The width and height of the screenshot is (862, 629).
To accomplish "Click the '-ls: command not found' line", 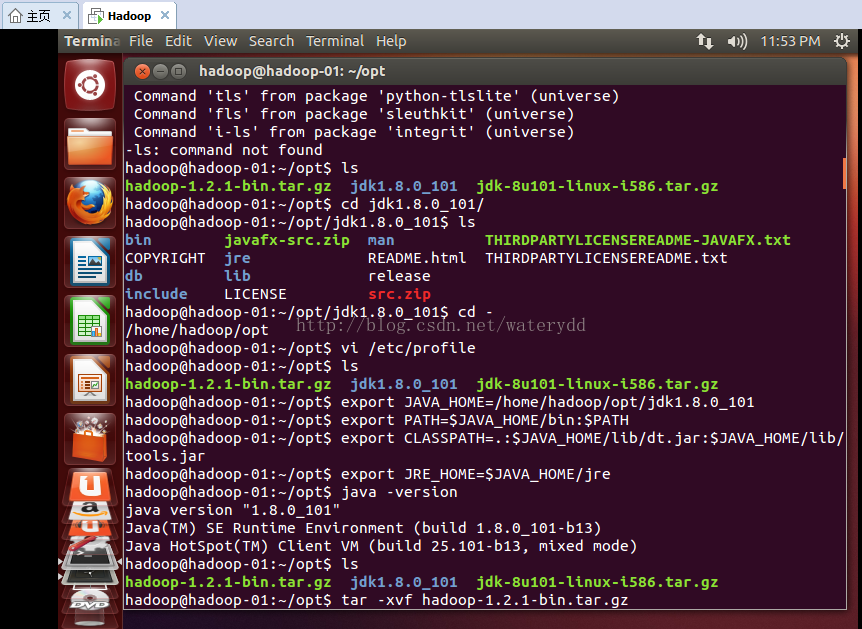I will 224,150.
